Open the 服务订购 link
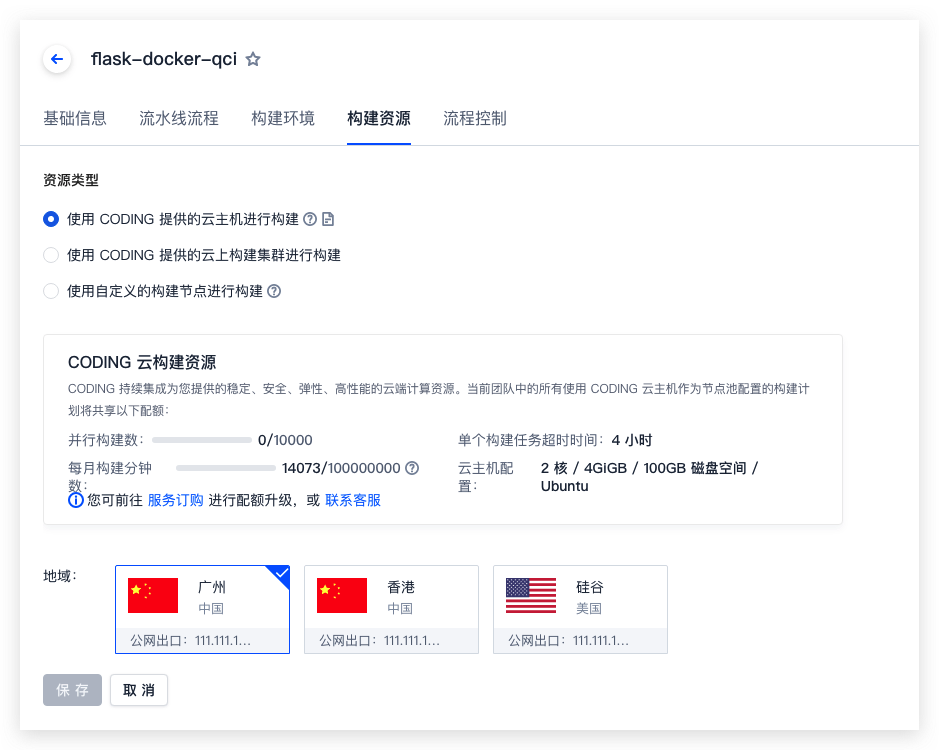Viewport: 939px width, 750px height. pos(175,500)
